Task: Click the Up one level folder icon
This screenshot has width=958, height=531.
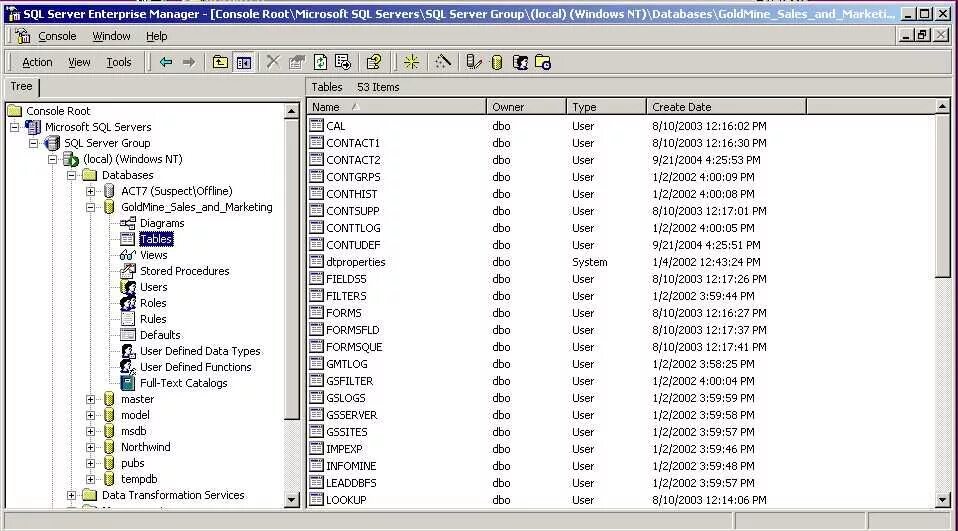Action: (x=220, y=62)
